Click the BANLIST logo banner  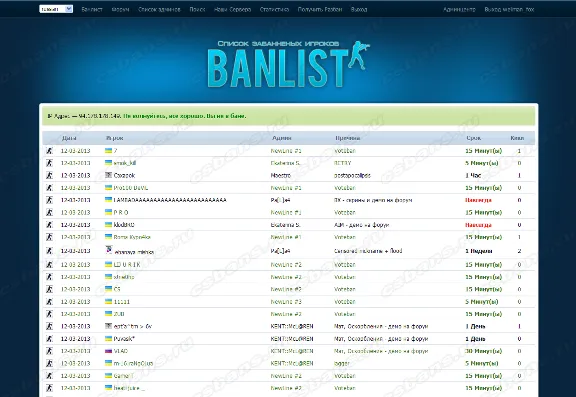pos(289,64)
